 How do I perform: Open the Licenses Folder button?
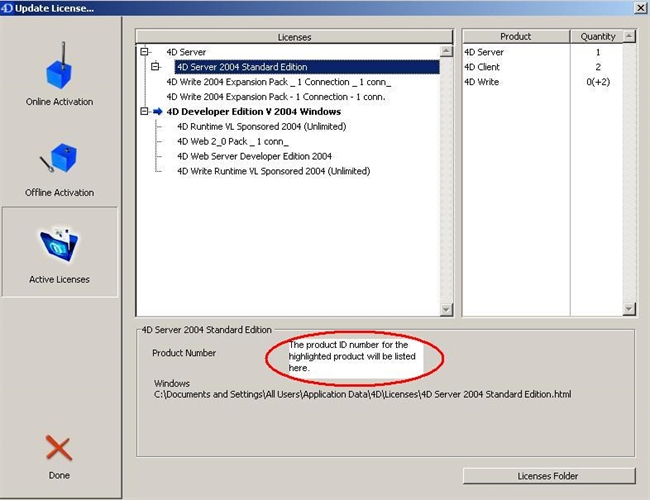(x=549, y=476)
